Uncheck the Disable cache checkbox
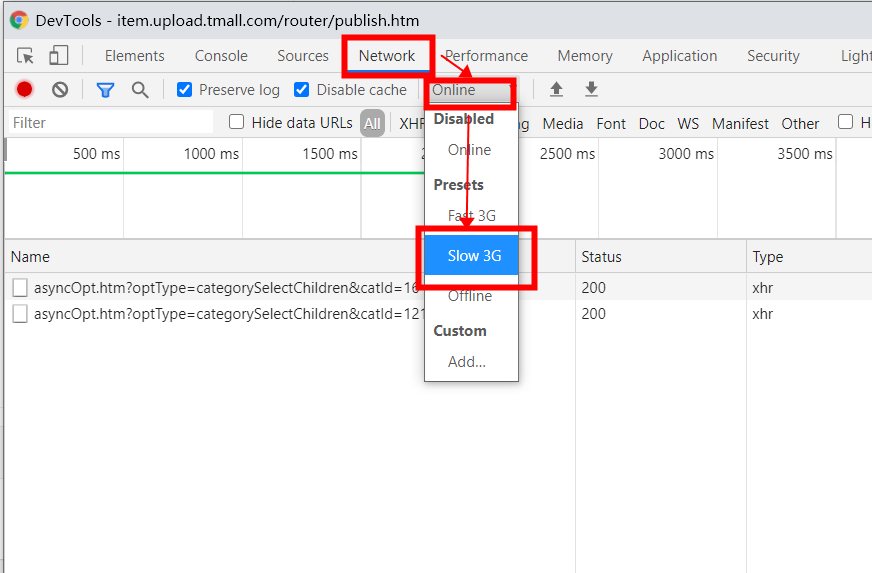This screenshot has width=872, height=573. [x=301, y=90]
